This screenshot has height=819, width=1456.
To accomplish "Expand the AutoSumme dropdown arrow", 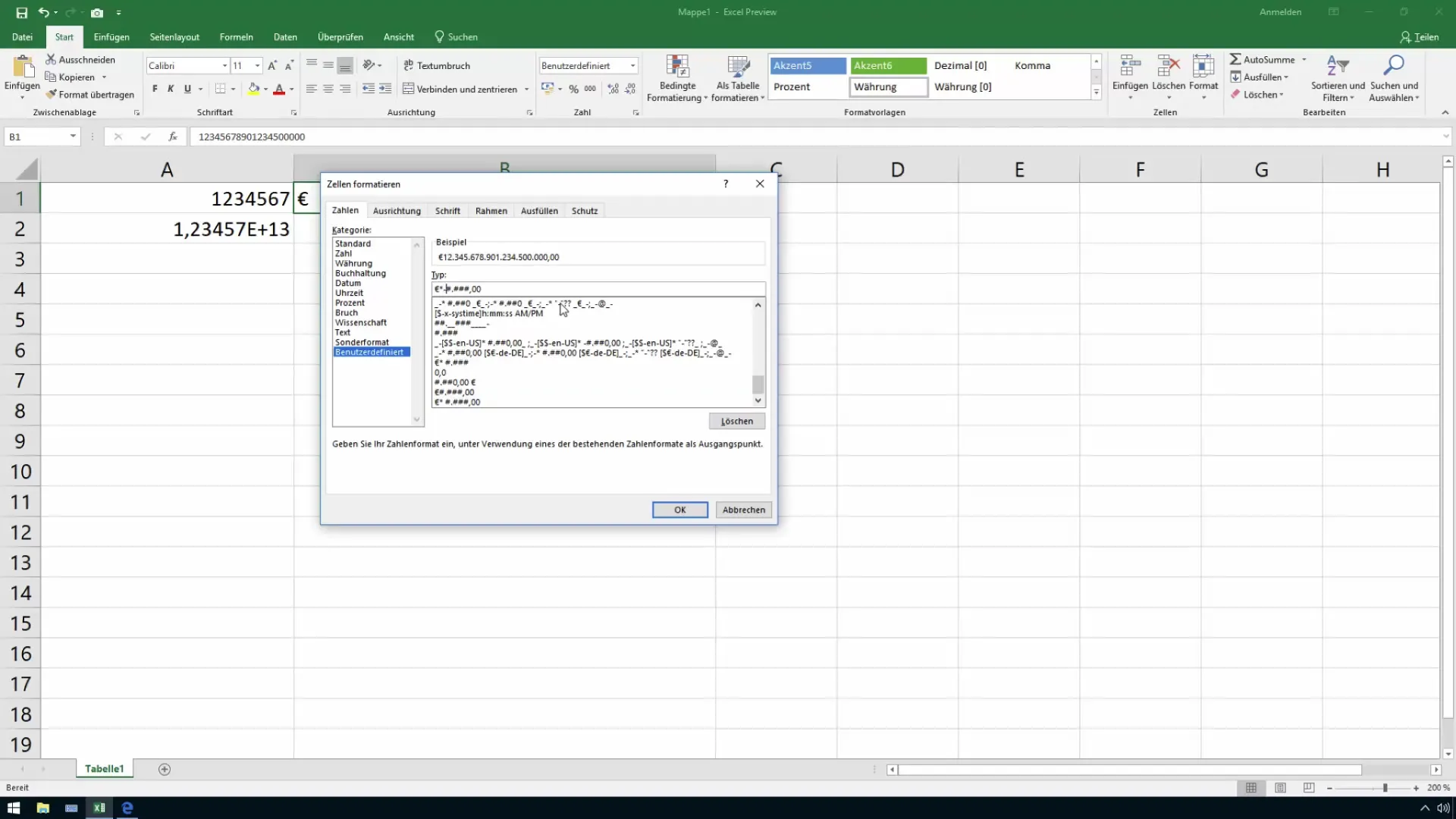I will point(1304,59).
